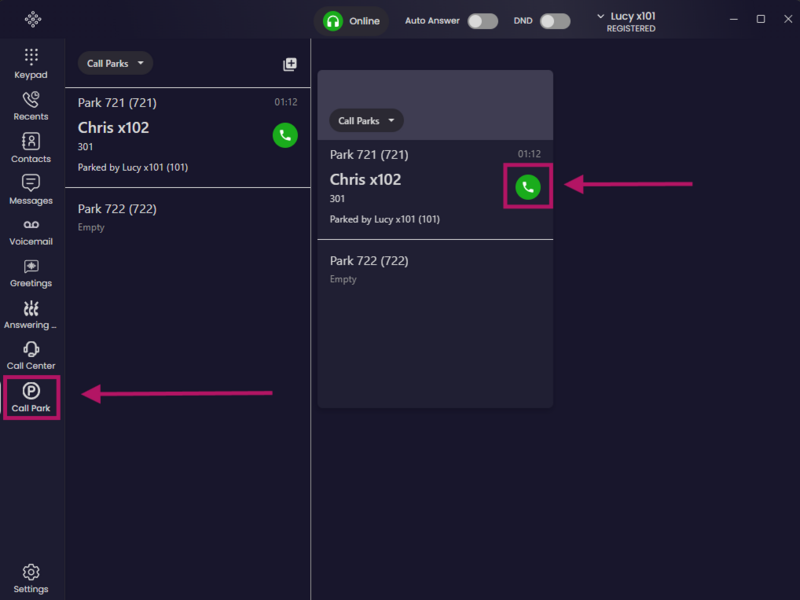Add a new panel with the plus icon
The image size is (800, 600).
coord(290,64)
